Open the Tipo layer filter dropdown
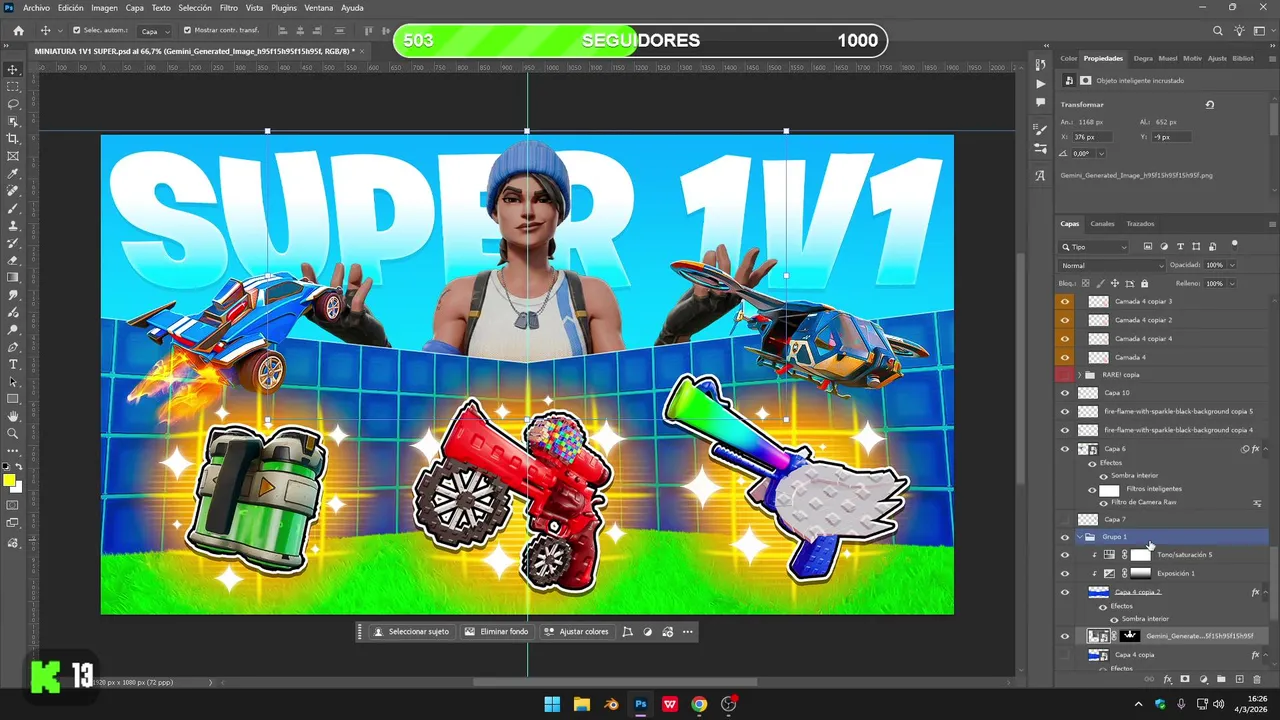Screen dimensions: 1280x720 click(x=1094, y=247)
